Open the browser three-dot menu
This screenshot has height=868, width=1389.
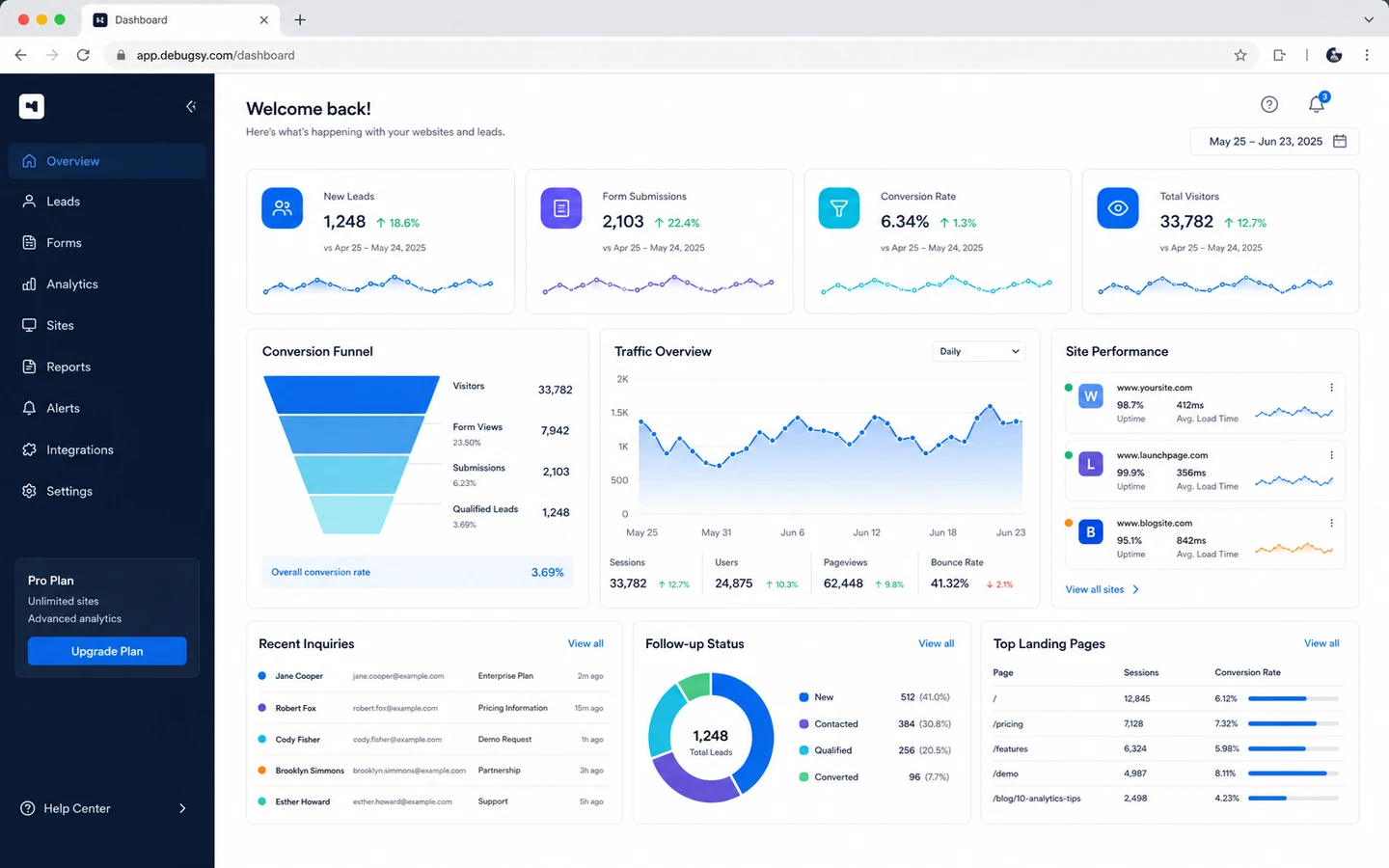[1367, 55]
